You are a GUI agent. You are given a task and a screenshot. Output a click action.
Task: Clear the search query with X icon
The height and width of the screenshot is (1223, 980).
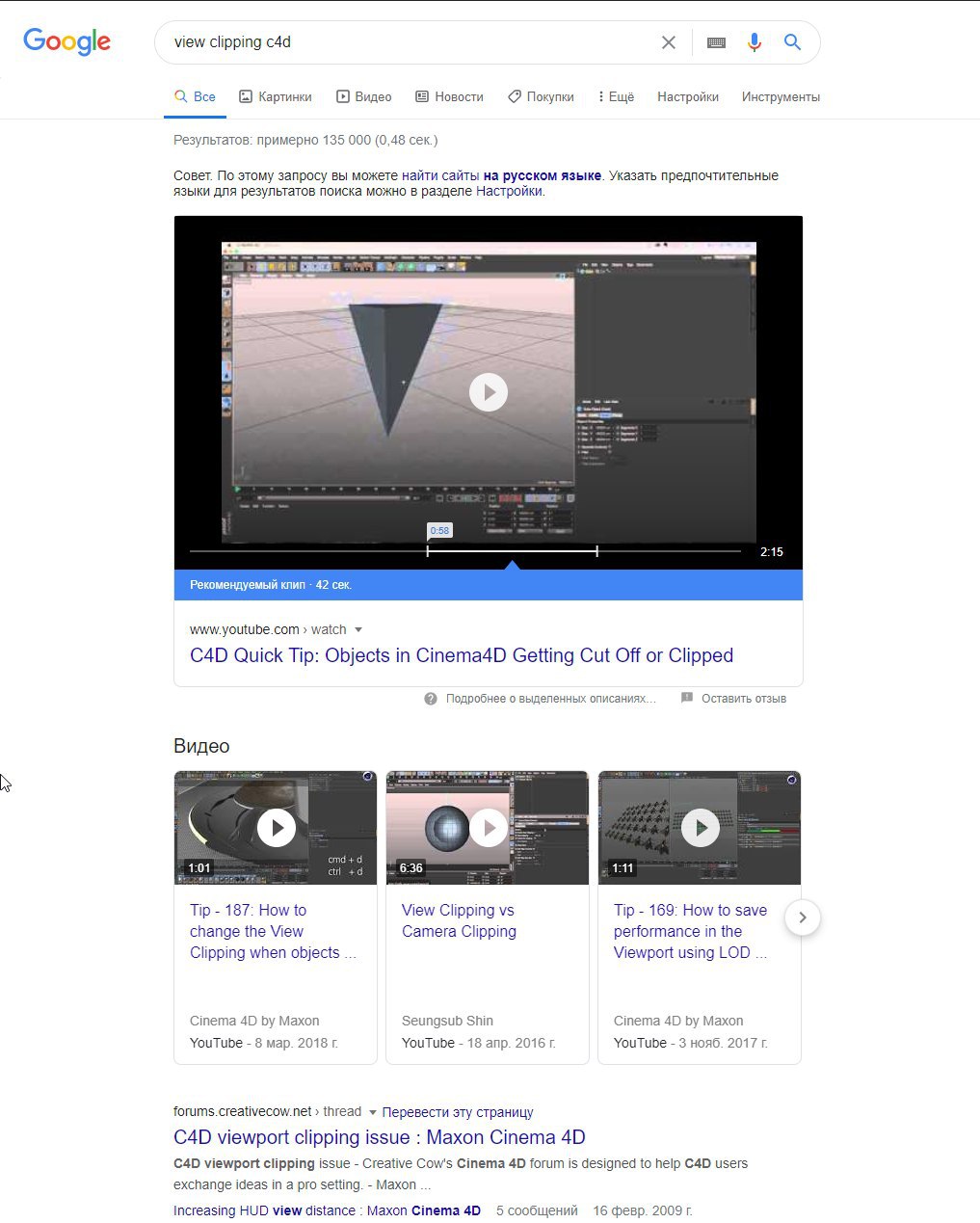click(x=669, y=42)
